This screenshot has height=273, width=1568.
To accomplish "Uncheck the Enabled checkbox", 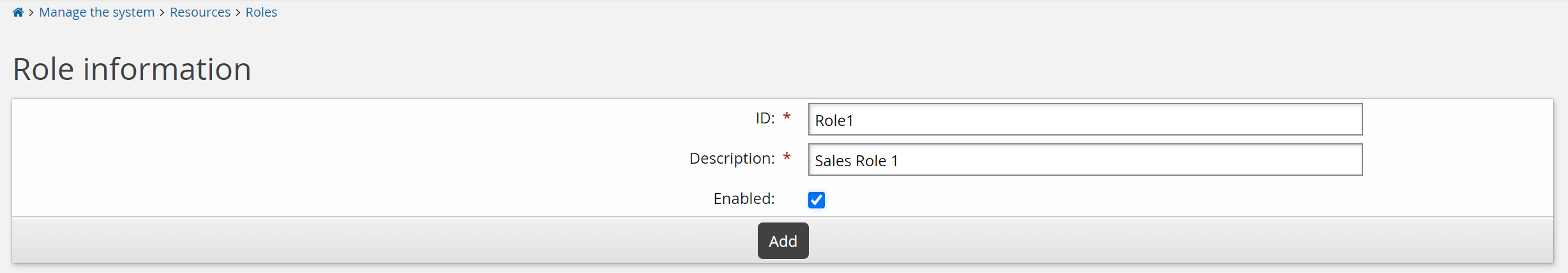I will (816, 200).
